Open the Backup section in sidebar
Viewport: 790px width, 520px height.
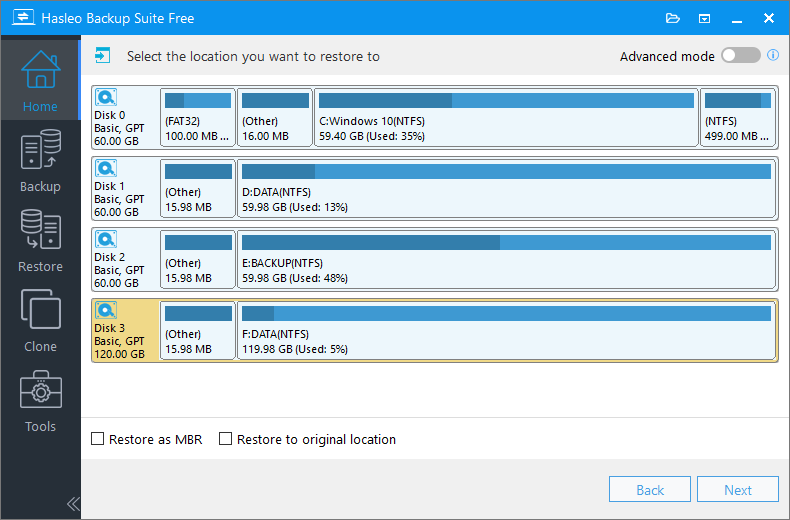pos(40,160)
